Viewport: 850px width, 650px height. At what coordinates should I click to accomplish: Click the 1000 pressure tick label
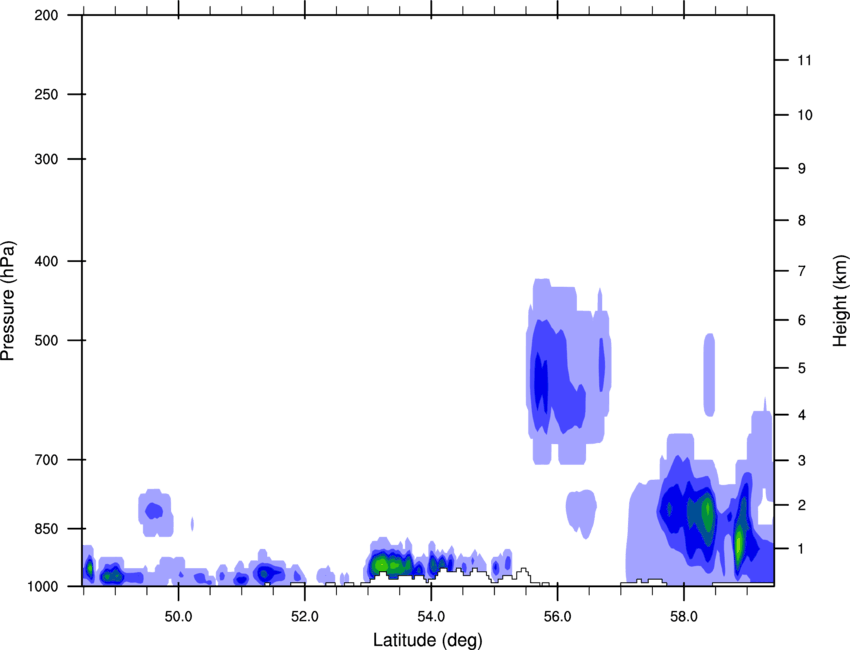(42, 586)
